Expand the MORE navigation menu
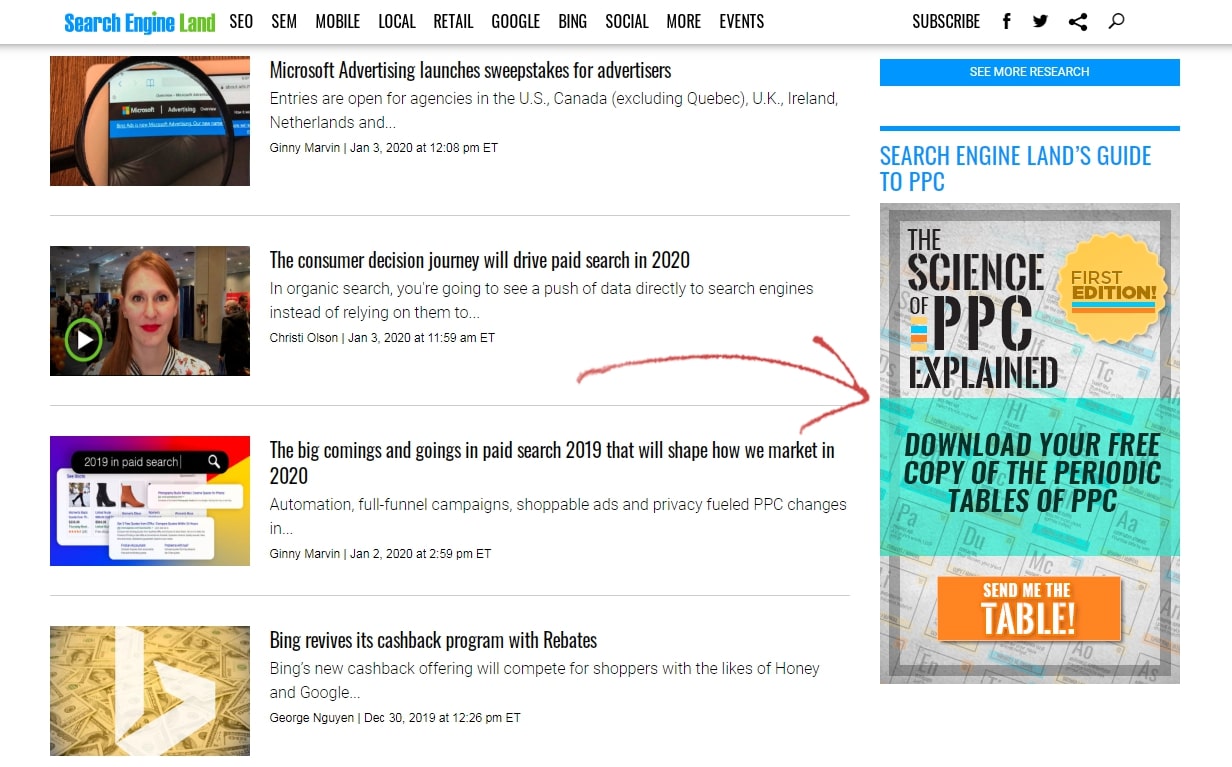This screenshot has width=1232, height=767. [x=684, y=21]
